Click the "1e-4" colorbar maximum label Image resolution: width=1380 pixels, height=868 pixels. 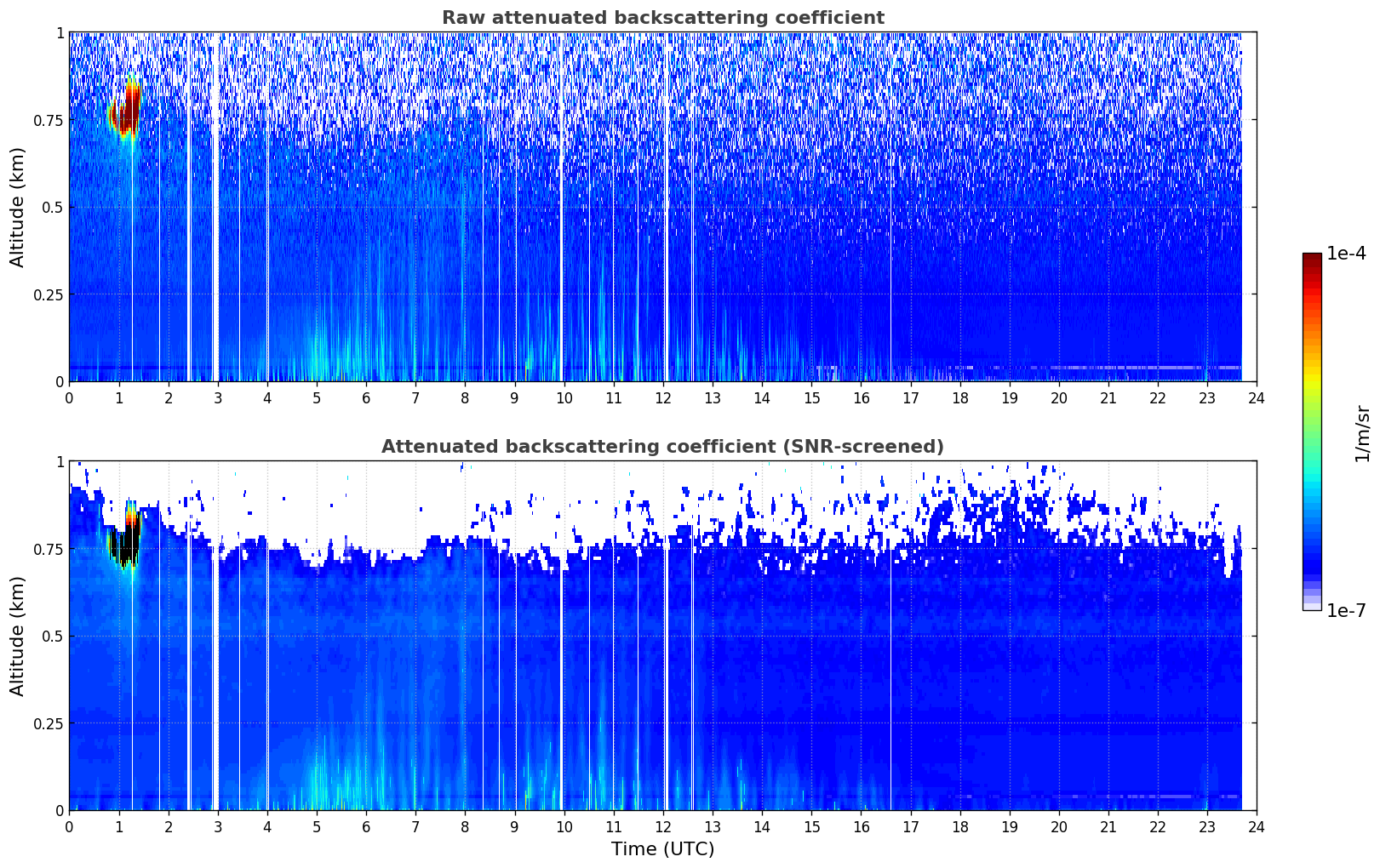[x=1346, y=254]
